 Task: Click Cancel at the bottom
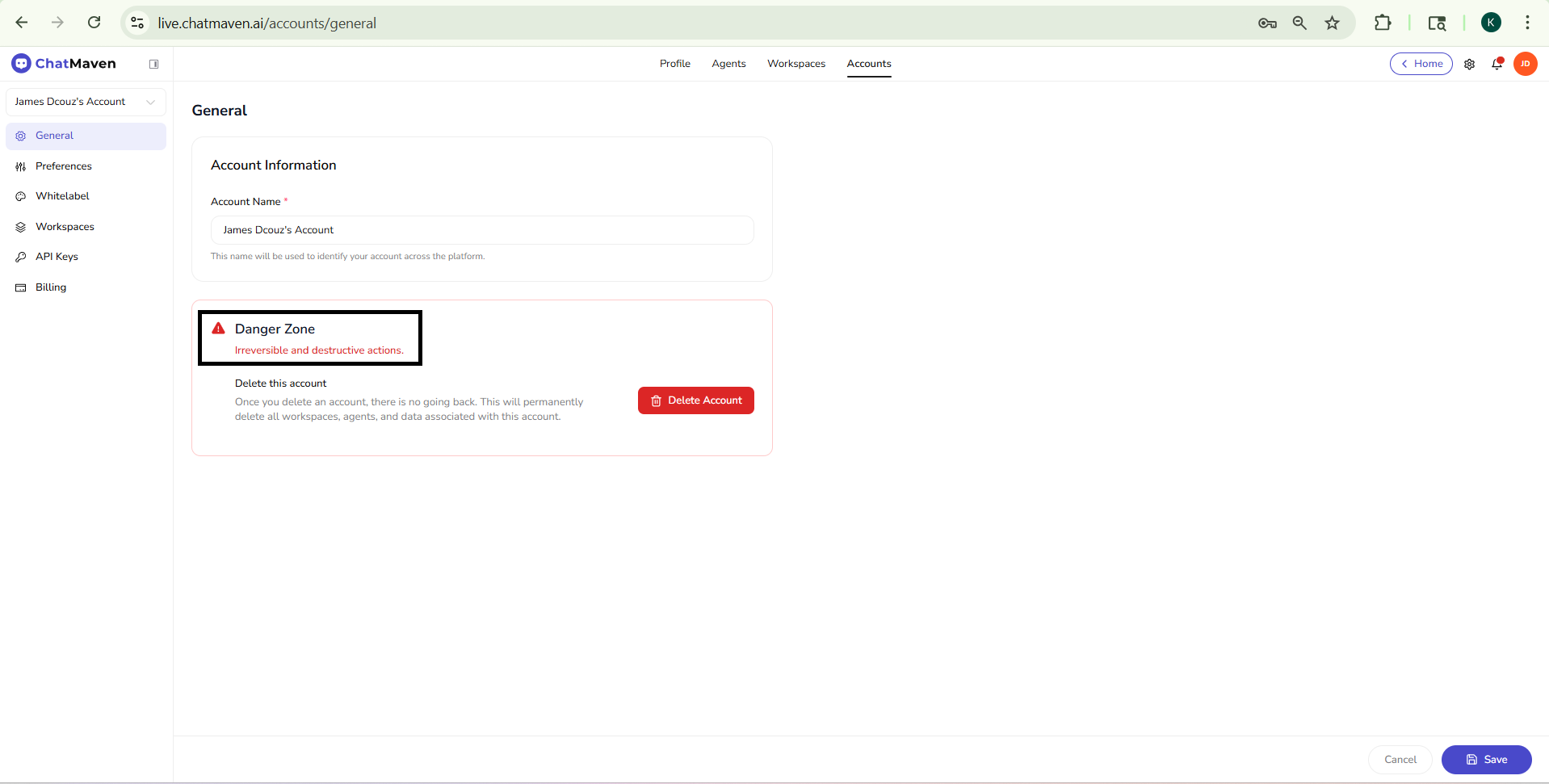(1399, 760)
